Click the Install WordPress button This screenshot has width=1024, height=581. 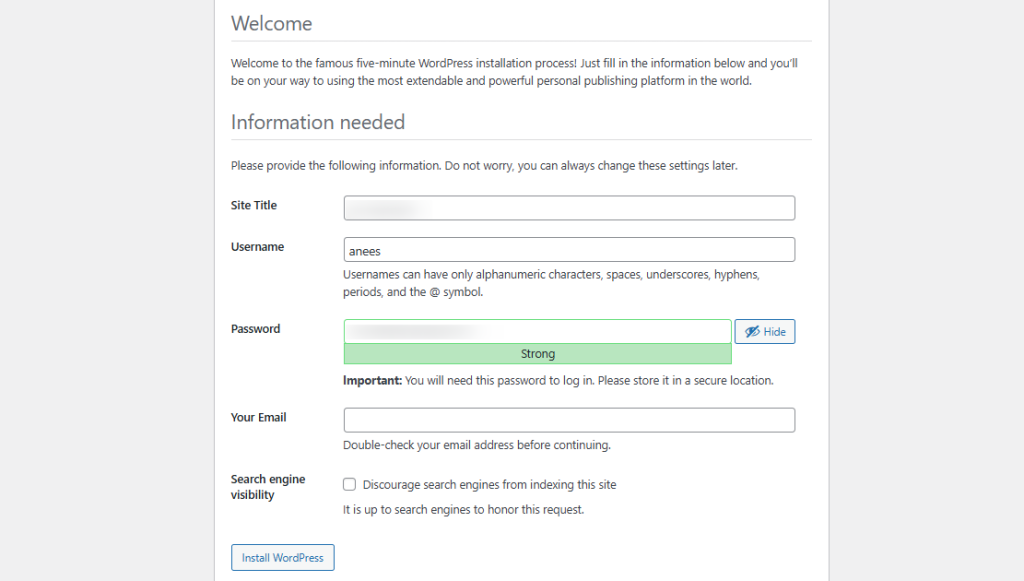[282, 557]
